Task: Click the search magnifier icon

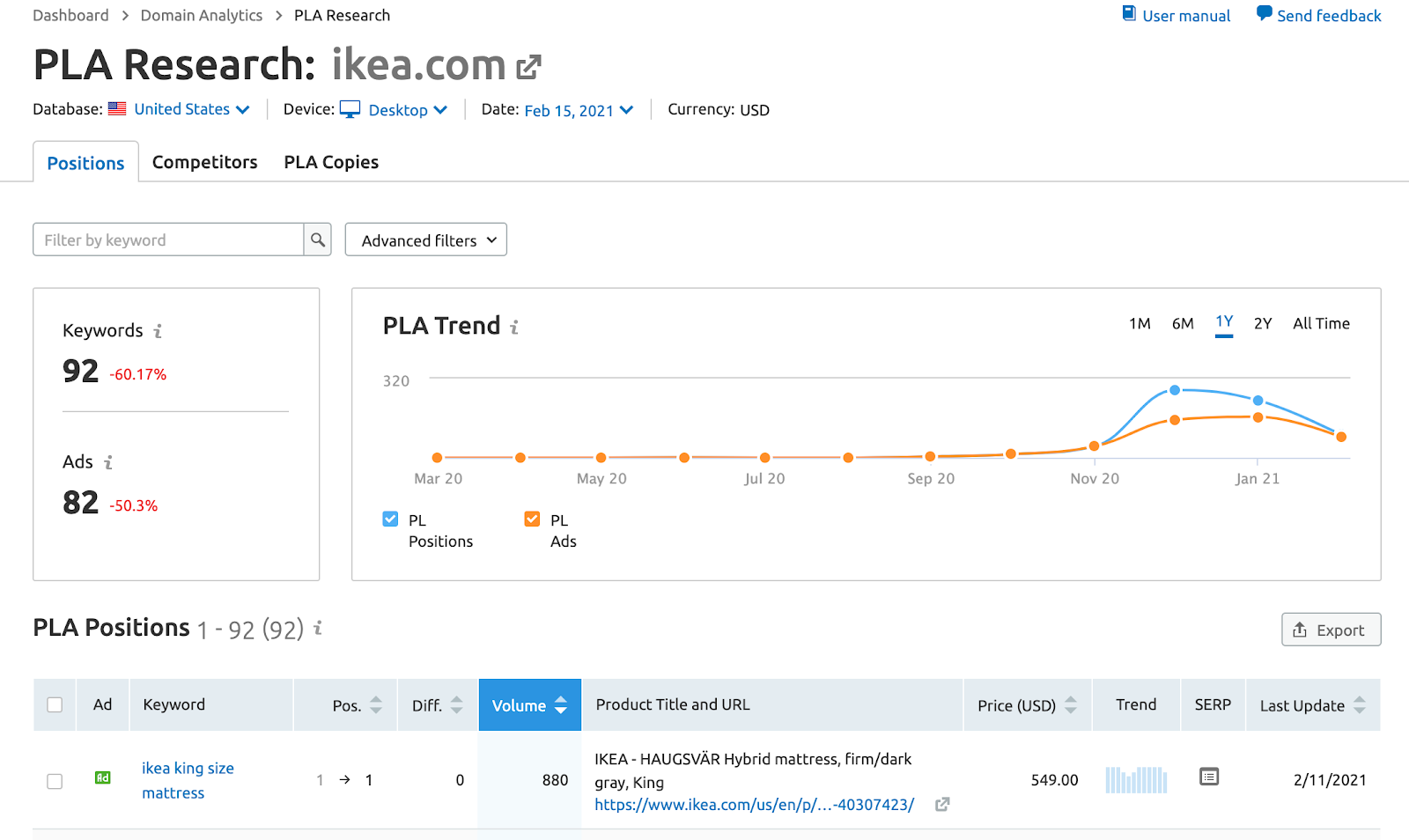Action: point(318,239)
